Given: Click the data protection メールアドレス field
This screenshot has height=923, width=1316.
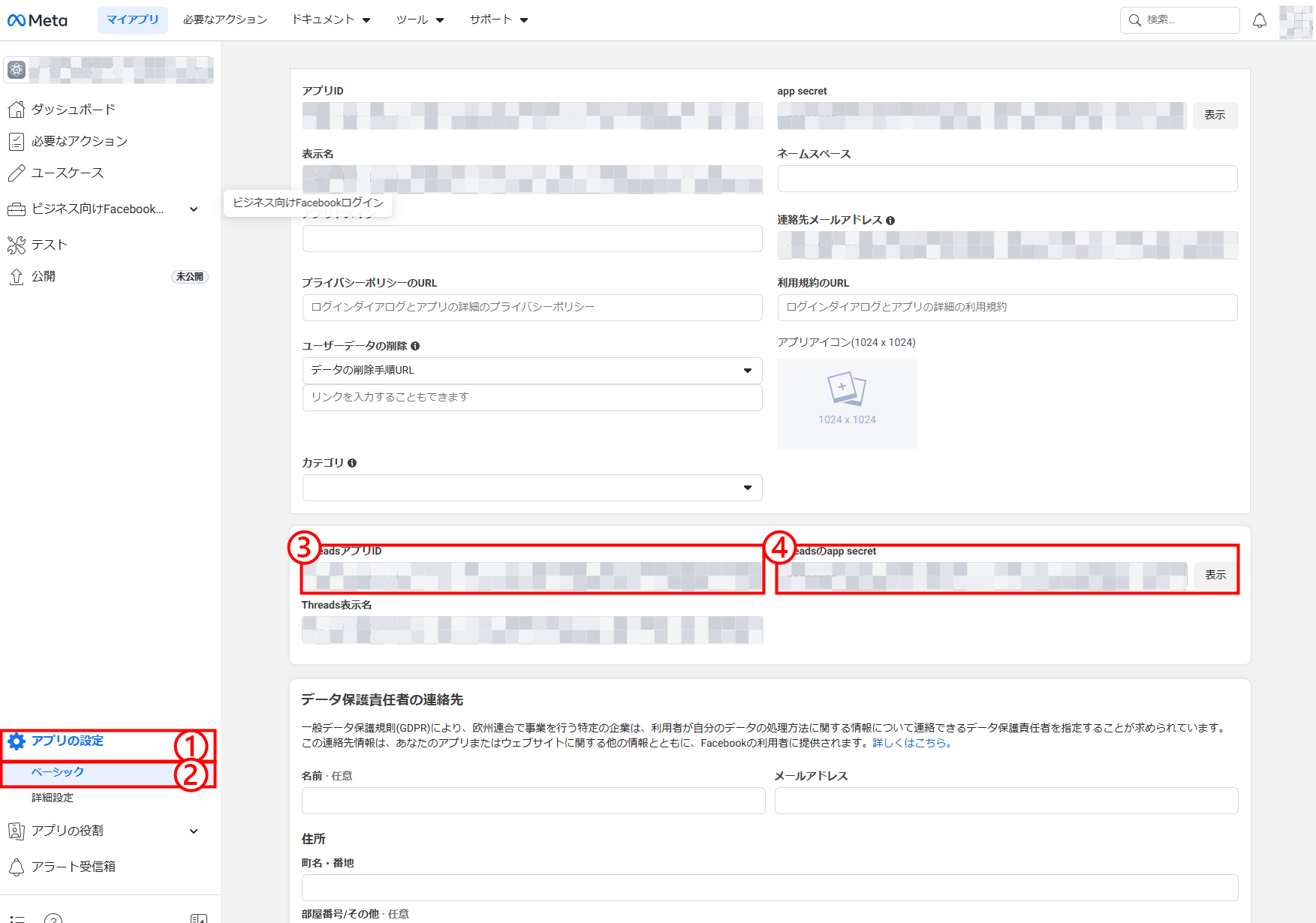Looking at the screenshot, I should tap(1006, 801).
